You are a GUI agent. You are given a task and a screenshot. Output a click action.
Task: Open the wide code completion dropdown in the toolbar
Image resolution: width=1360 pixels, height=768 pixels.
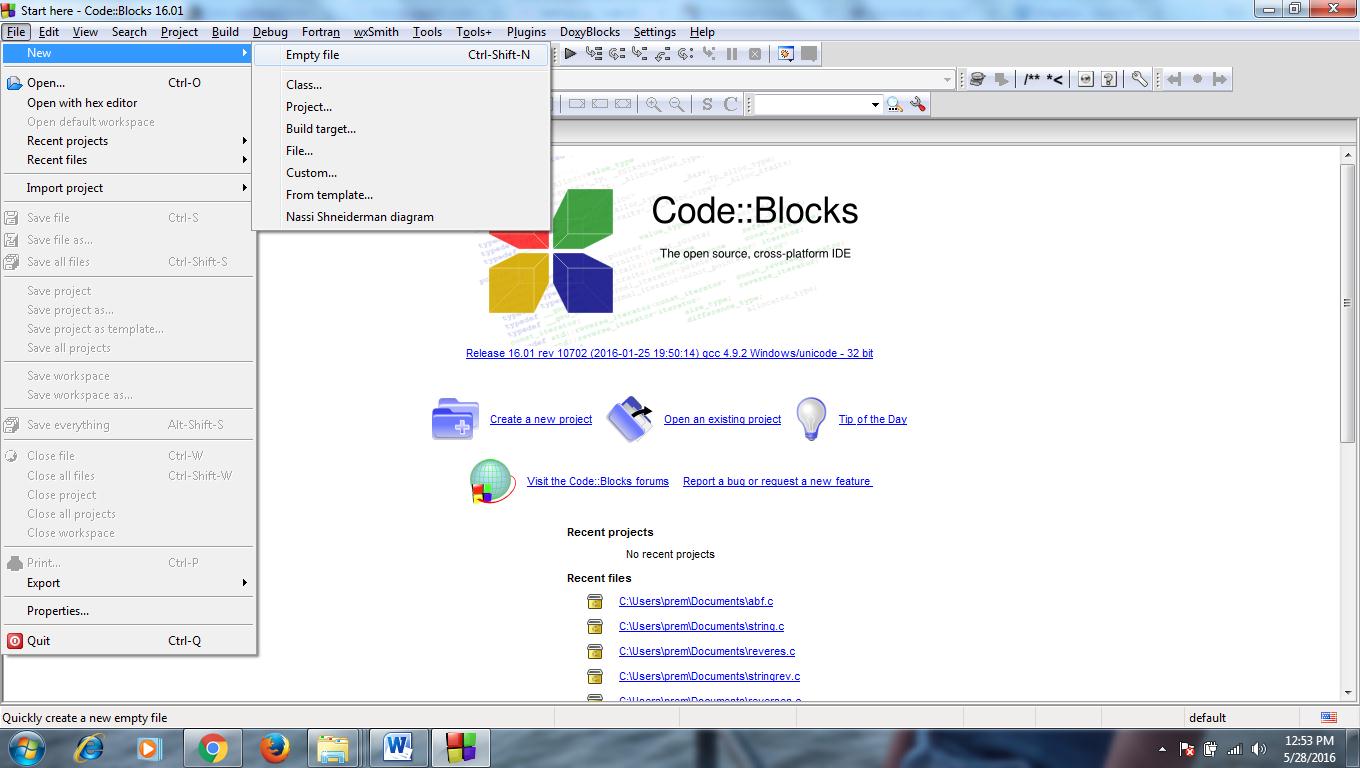[947, 79]
